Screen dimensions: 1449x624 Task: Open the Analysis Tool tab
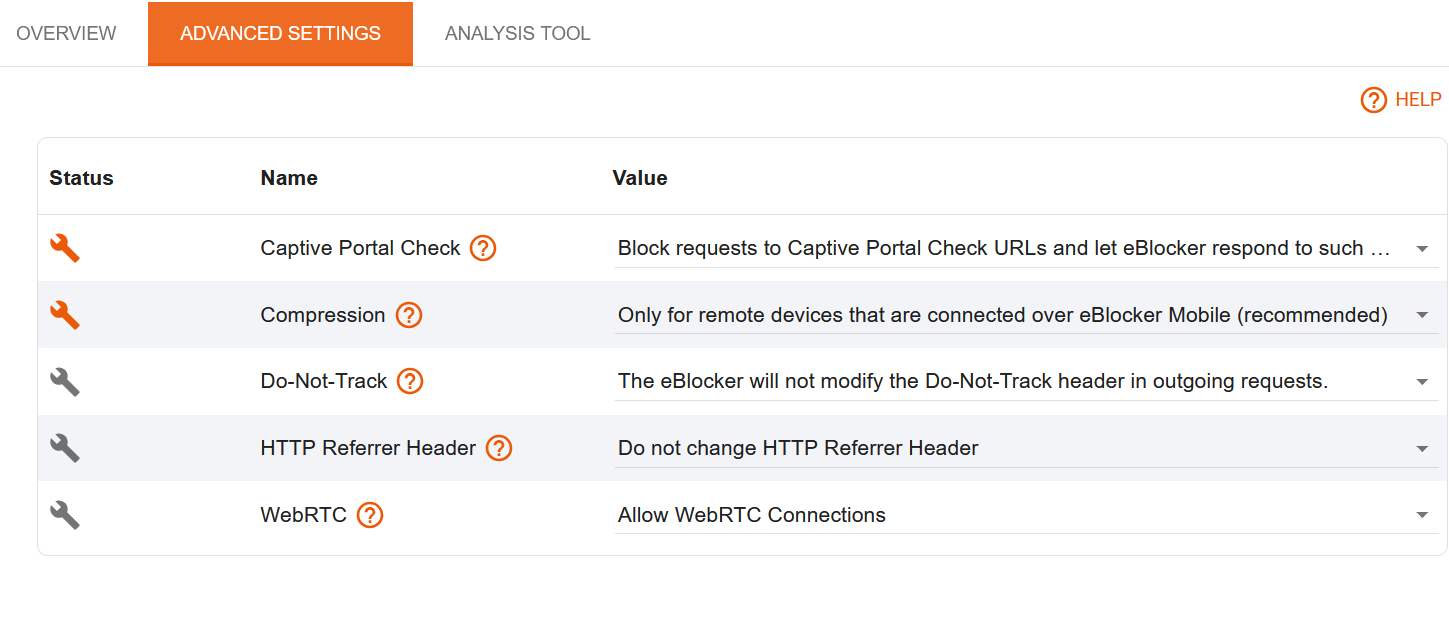point(517,33)
